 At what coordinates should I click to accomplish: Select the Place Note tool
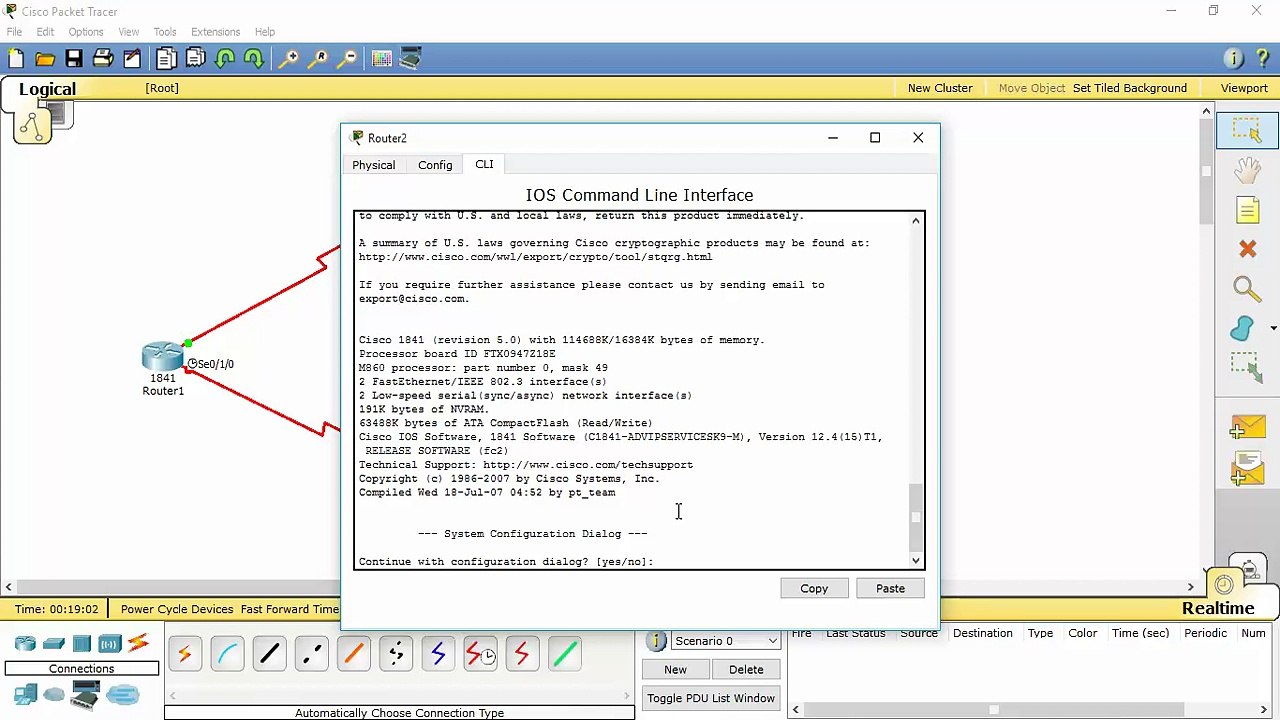point(1247,210)
